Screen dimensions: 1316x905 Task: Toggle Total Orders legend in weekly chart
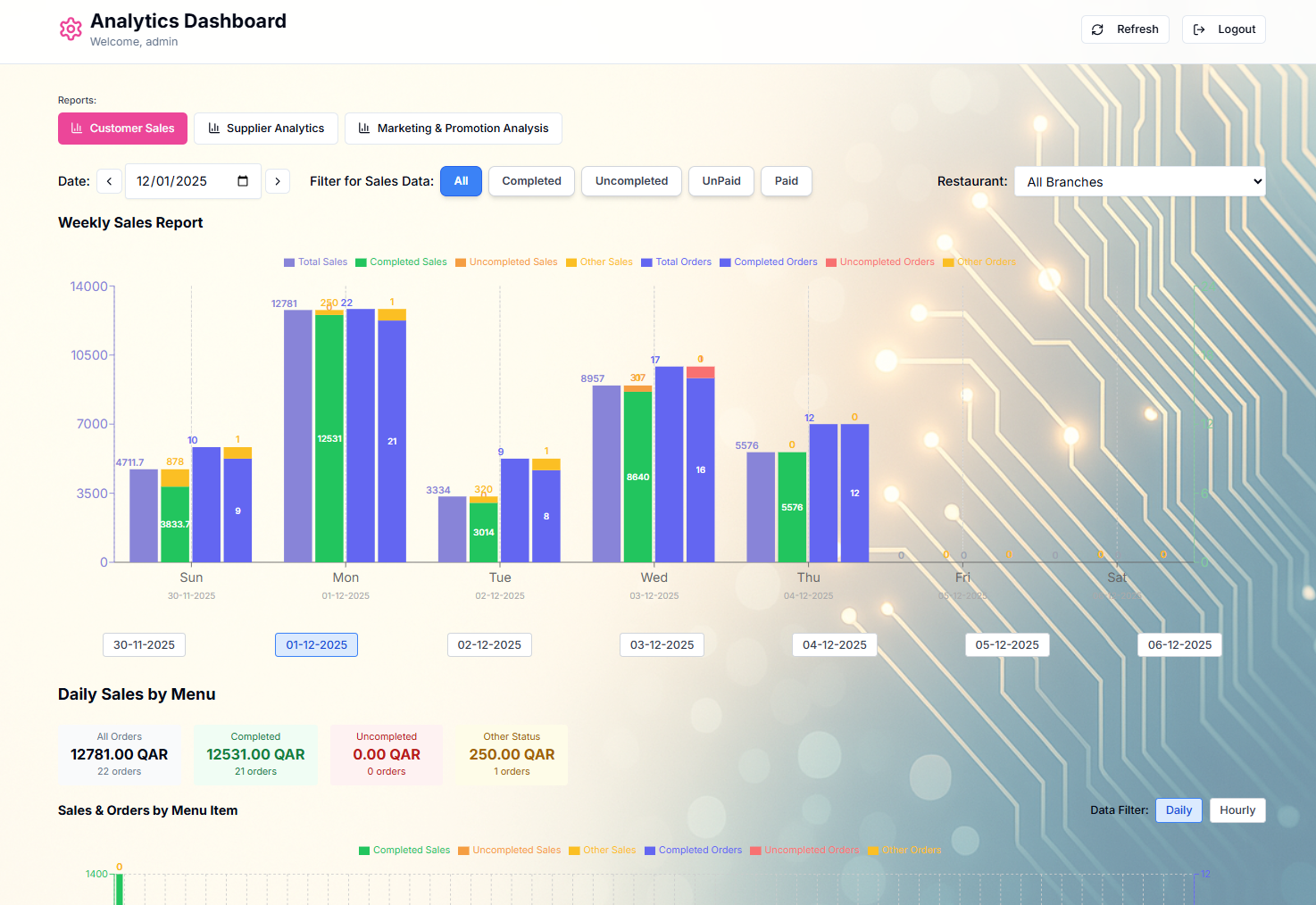[676, 262]
